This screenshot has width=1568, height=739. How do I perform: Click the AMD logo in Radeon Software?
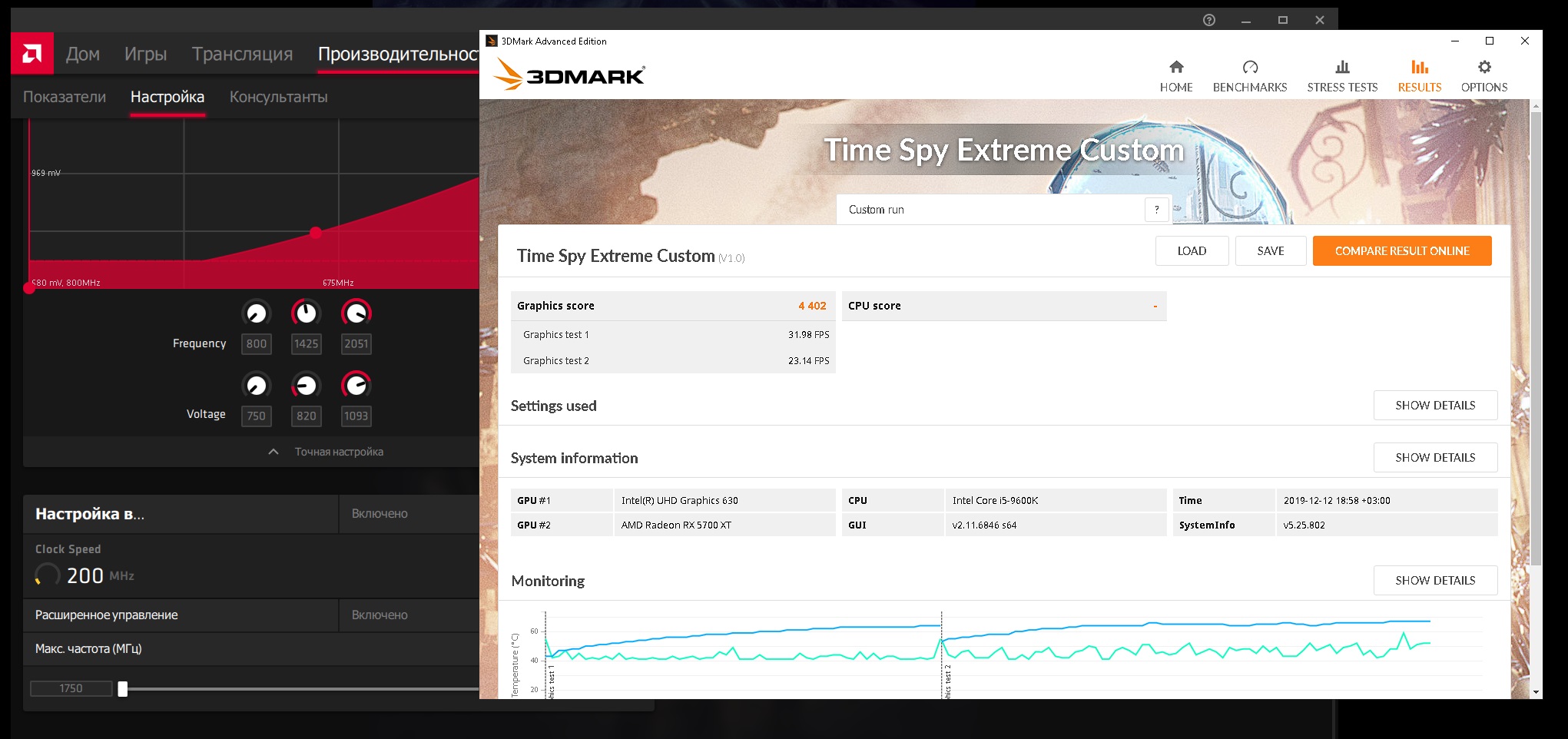32,54
